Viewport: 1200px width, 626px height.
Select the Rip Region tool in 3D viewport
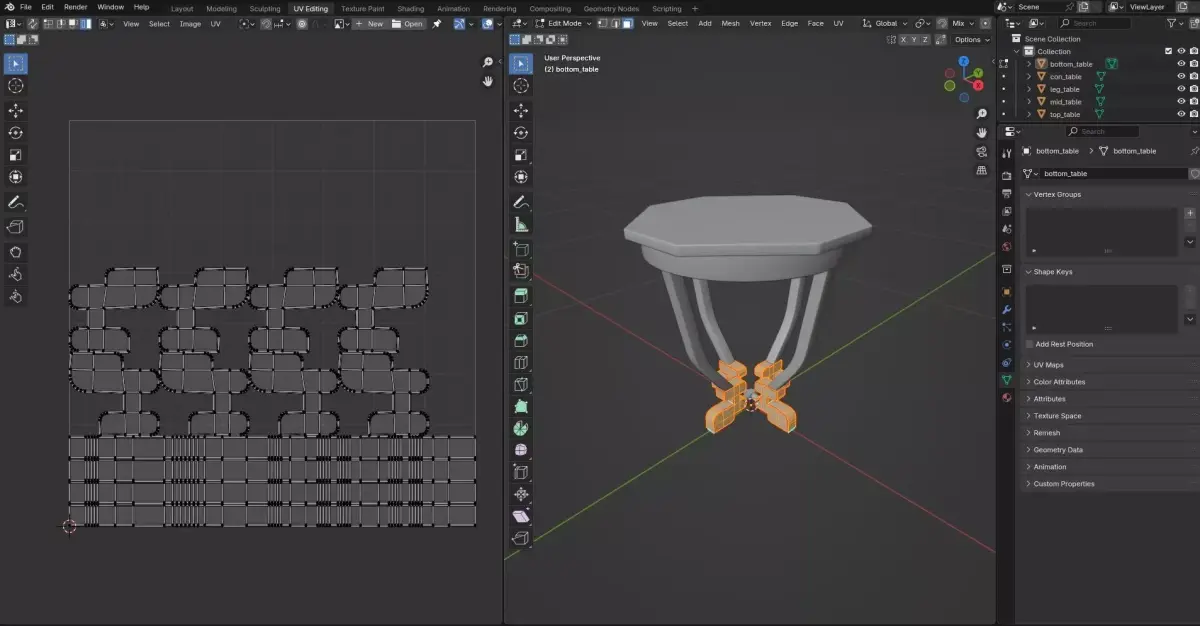(x=521, y=539)
